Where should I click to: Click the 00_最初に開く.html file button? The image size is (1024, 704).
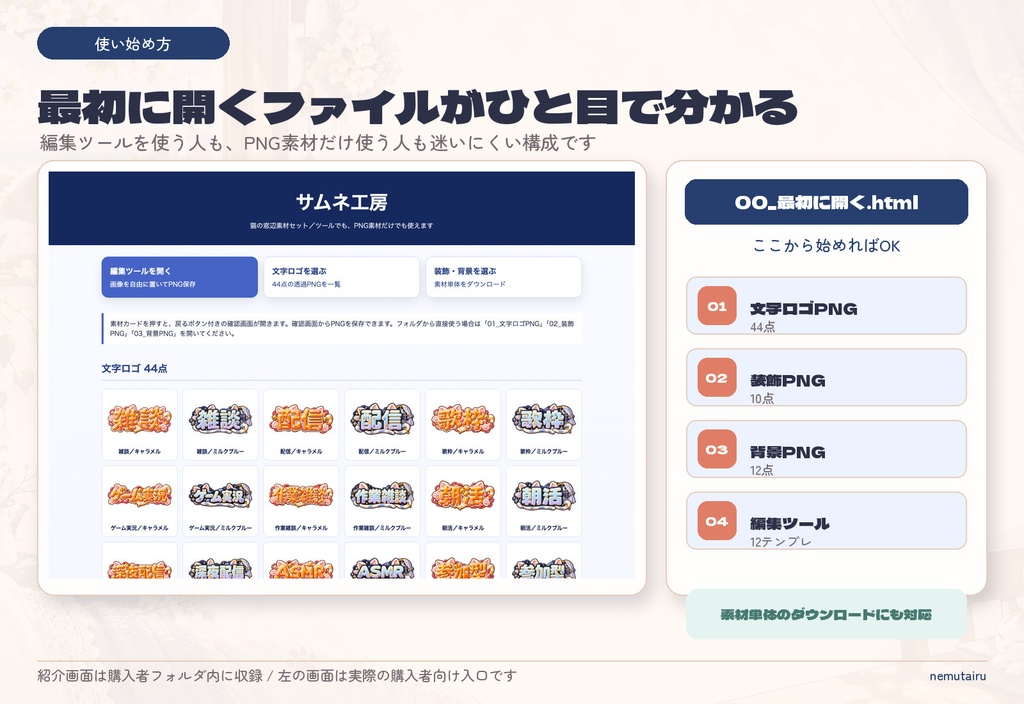tap(826, 202)
